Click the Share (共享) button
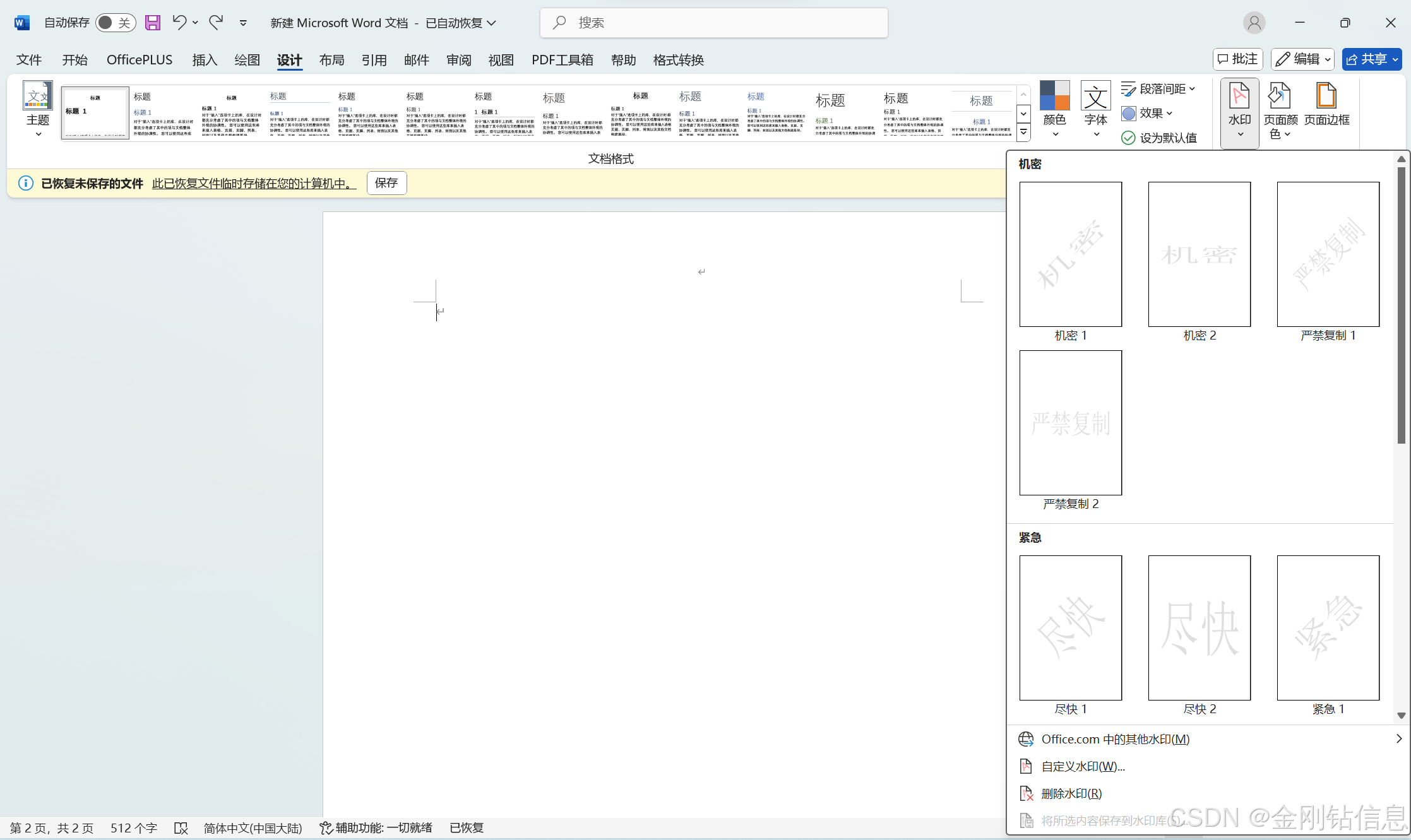Screen dimensions: 1411x840 click(x=1366, y=59)
